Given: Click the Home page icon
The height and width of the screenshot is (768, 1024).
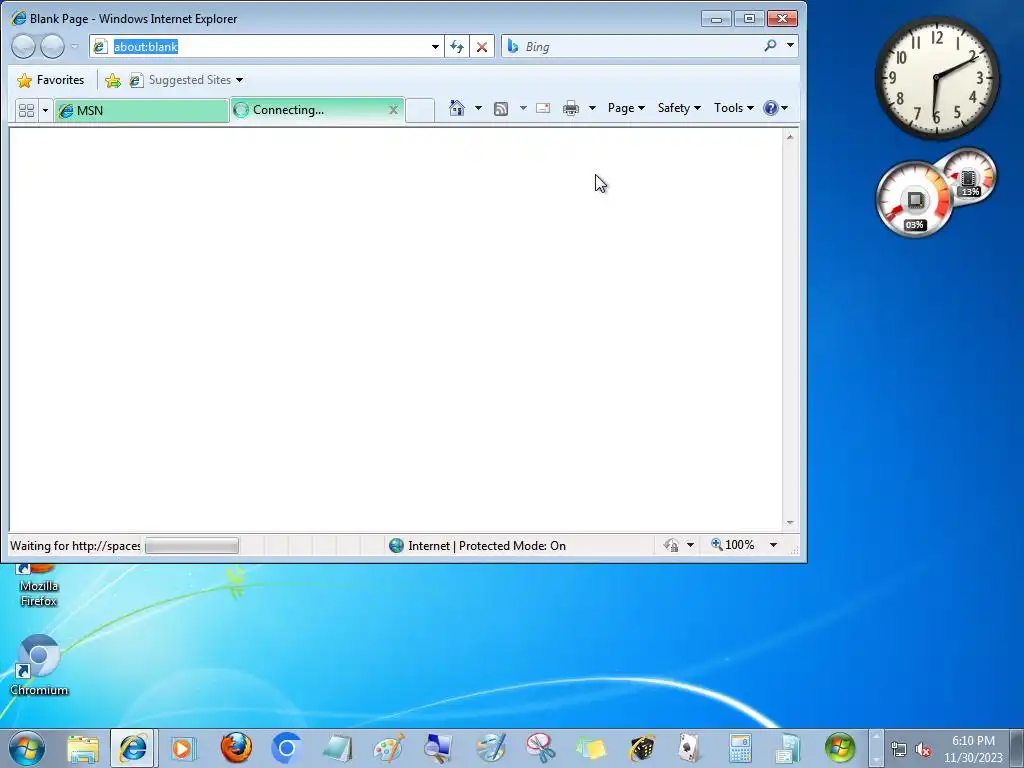Looking at the screenshot, I should (x=456, y=108).
